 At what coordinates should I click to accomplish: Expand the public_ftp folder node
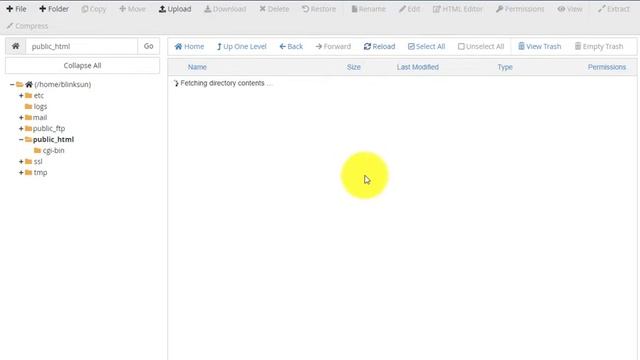(x=21, y=129)
